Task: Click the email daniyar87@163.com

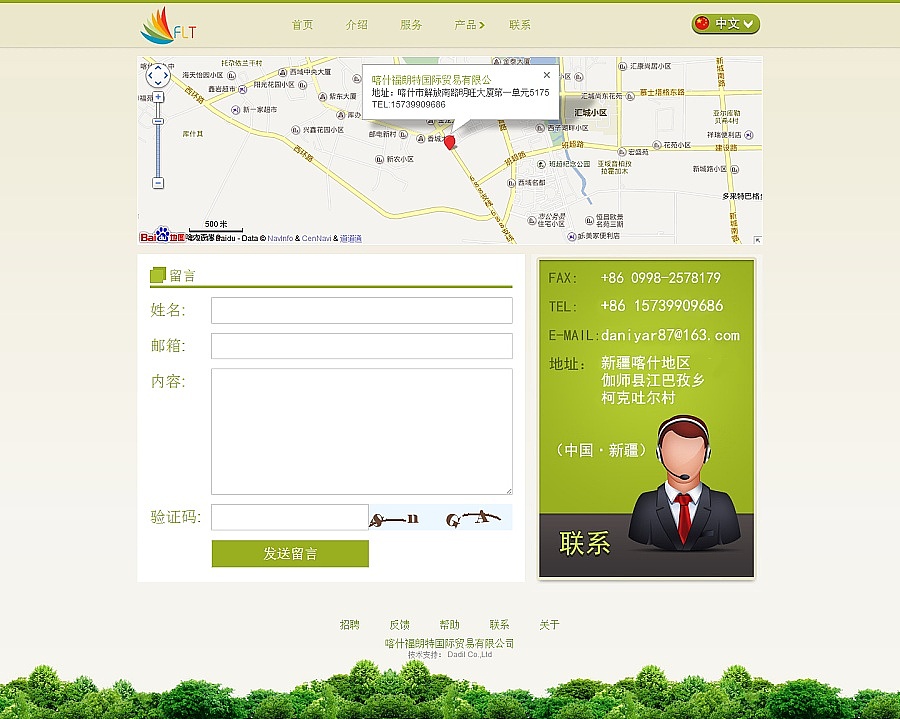Action: tap(670, 335)
